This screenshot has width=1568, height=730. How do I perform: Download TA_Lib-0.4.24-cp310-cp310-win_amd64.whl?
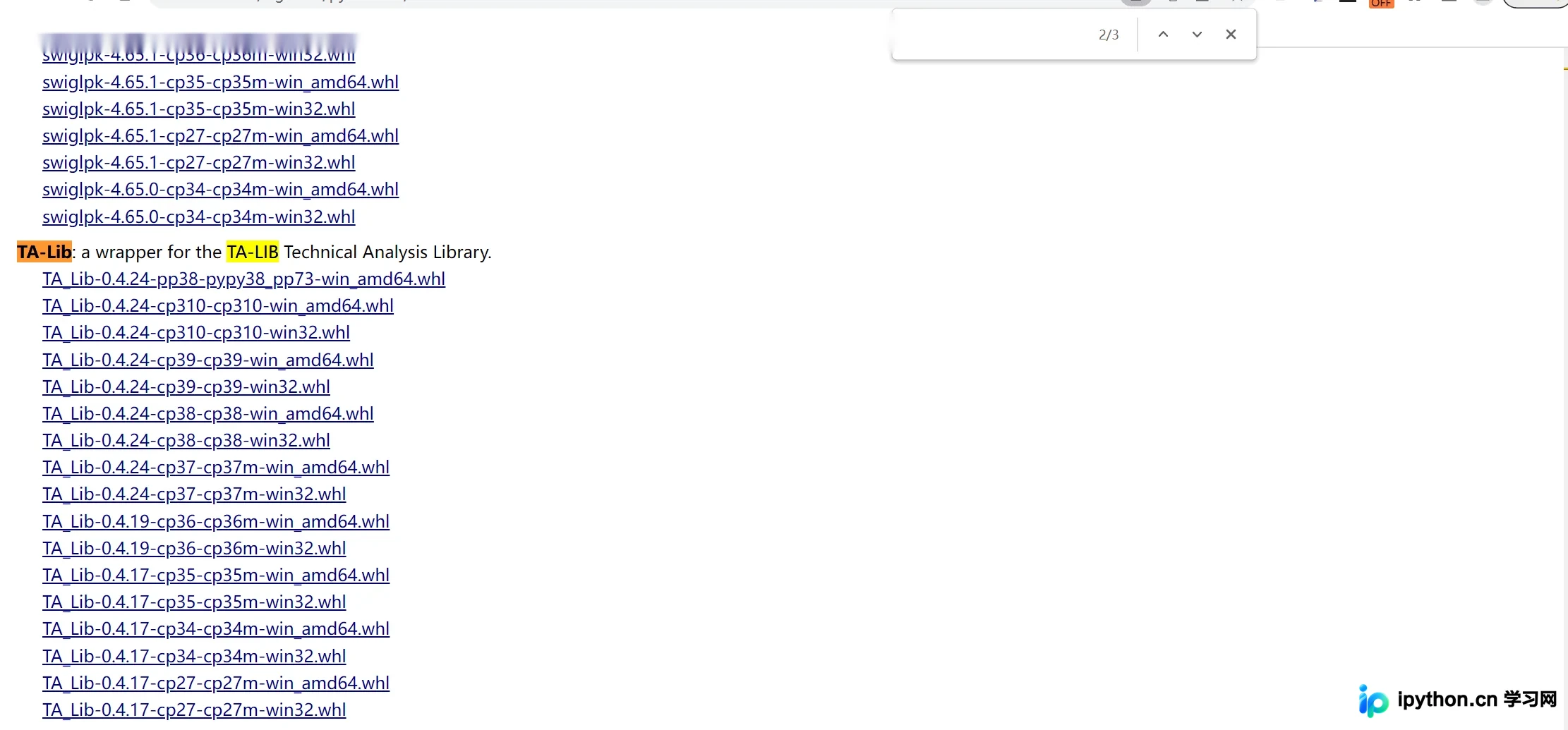[x=218, y=305]
